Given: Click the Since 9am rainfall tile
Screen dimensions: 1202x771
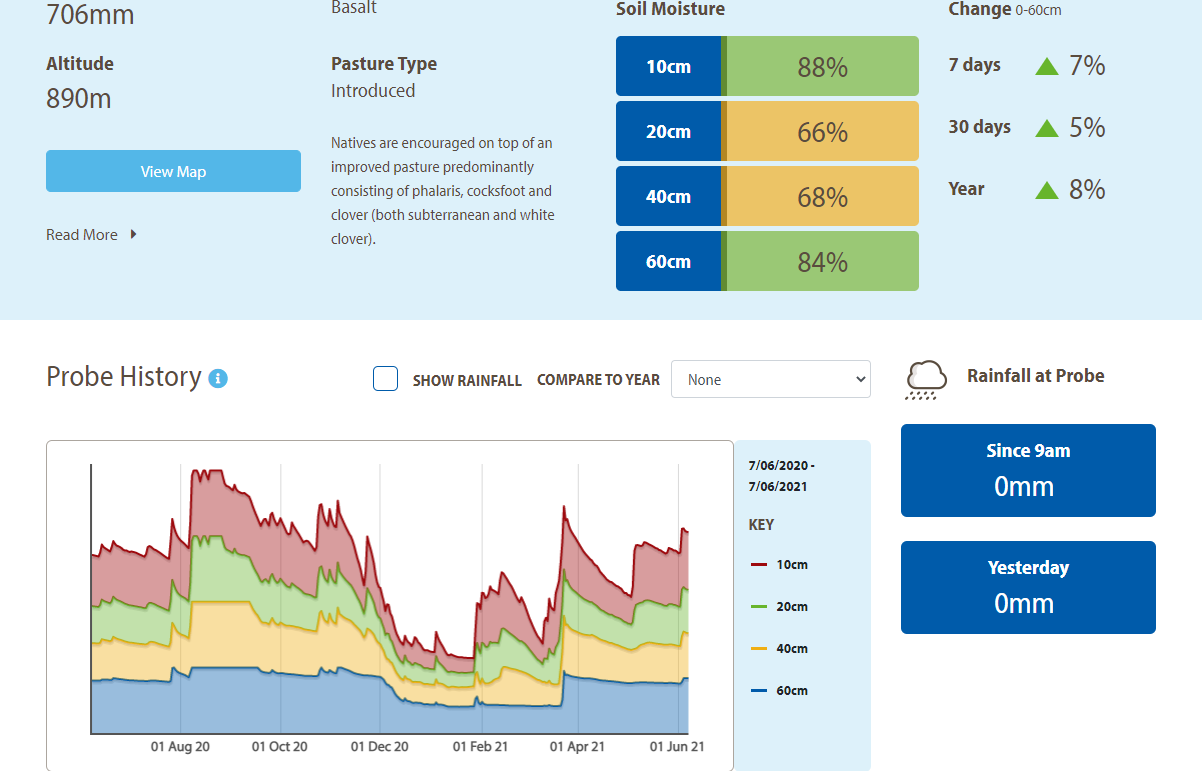Looking at the screenshot, I should tap(1028, 471).
